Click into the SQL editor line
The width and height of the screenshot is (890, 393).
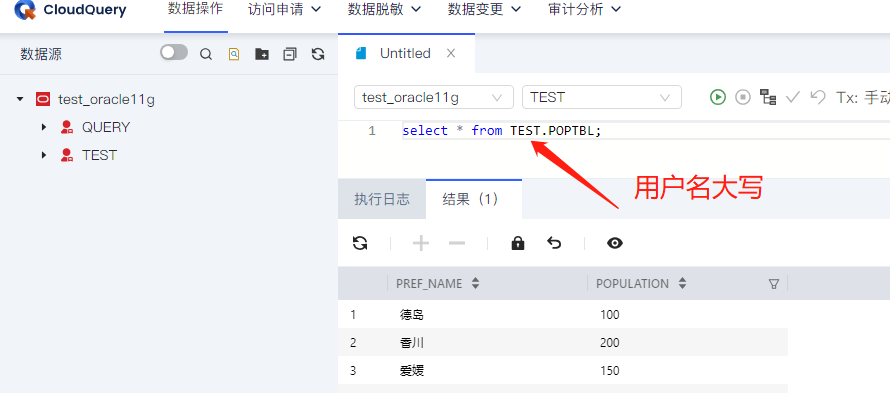(x=646, y=131)
